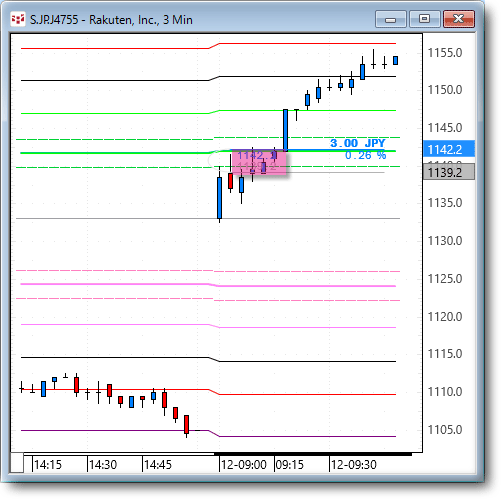Viewport: 502px width, 500px height.
Task: Select the 1115.0 price scale label
Action: (445, 354)
